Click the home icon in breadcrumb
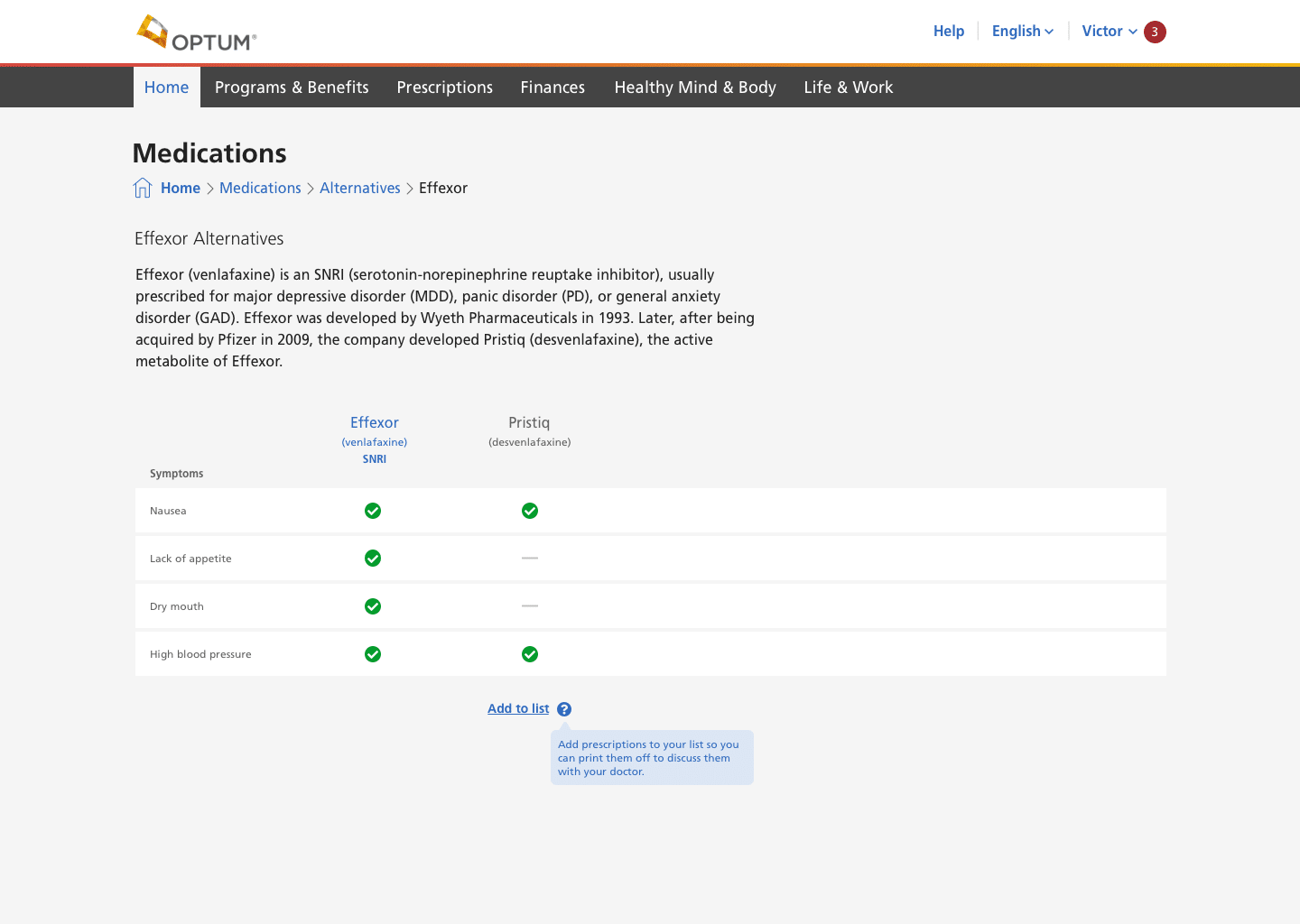Viewport: 1300px width, 924px height. pos(143,188)
